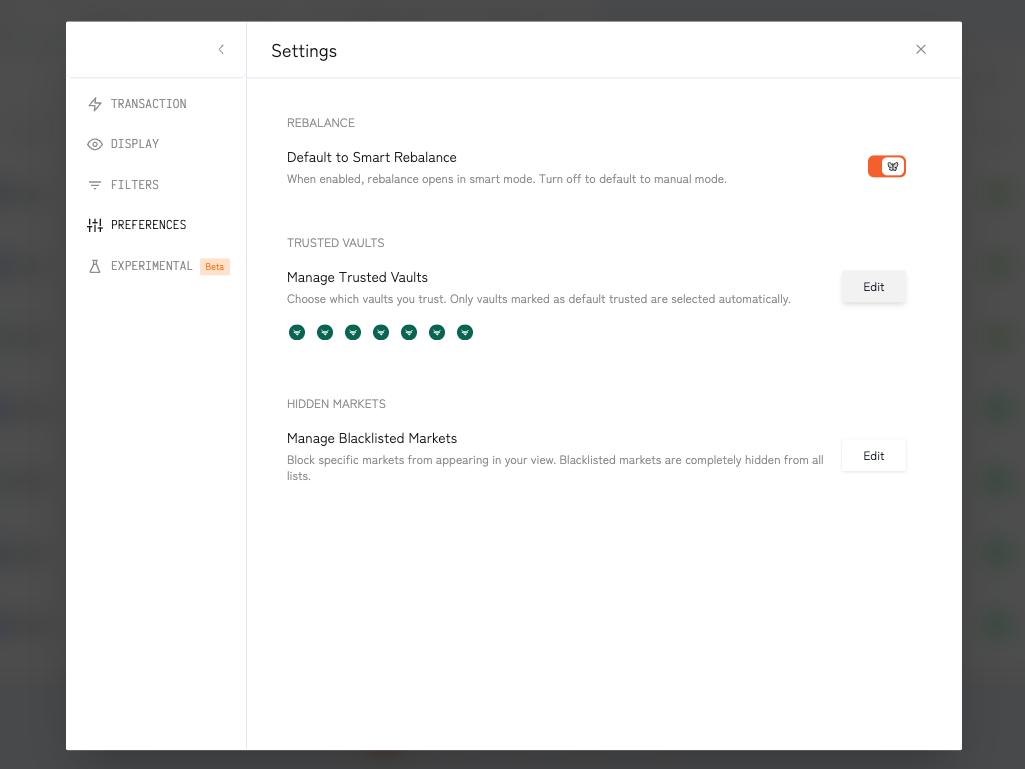Click the Settings title text
The height and width of the screenshot is (769, 1025).
(x=304, y=51)
